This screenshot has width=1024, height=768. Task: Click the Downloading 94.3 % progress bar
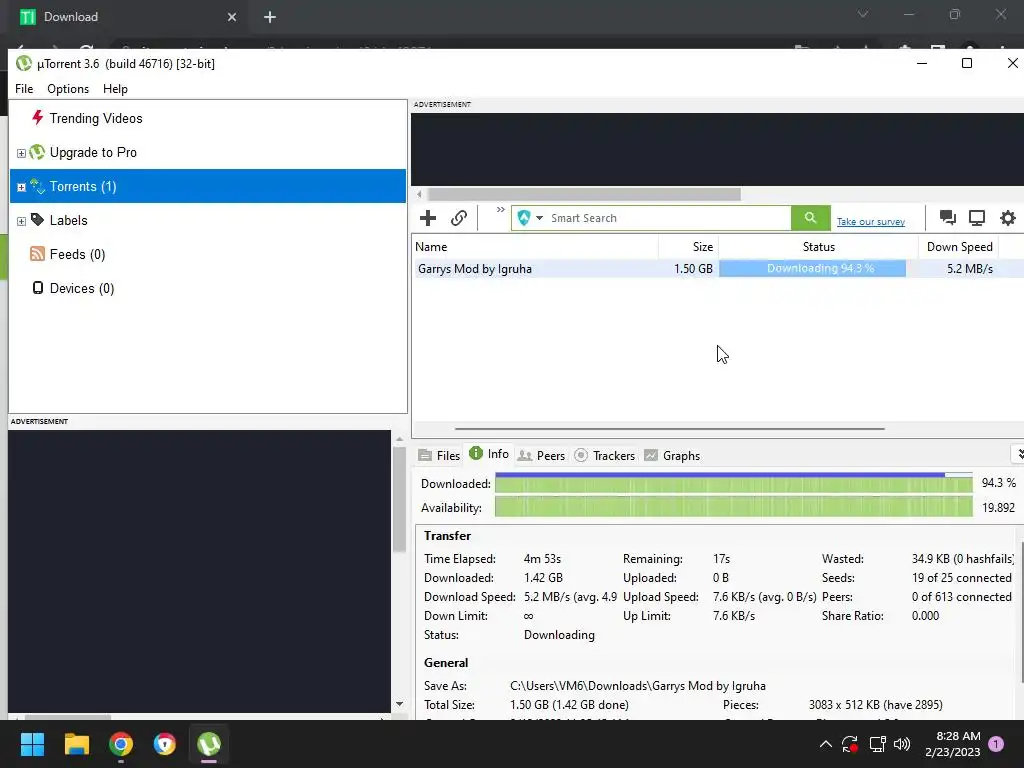coord(812,268)
